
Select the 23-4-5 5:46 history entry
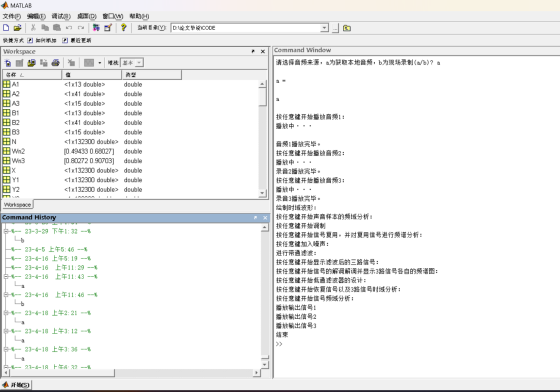49,250
